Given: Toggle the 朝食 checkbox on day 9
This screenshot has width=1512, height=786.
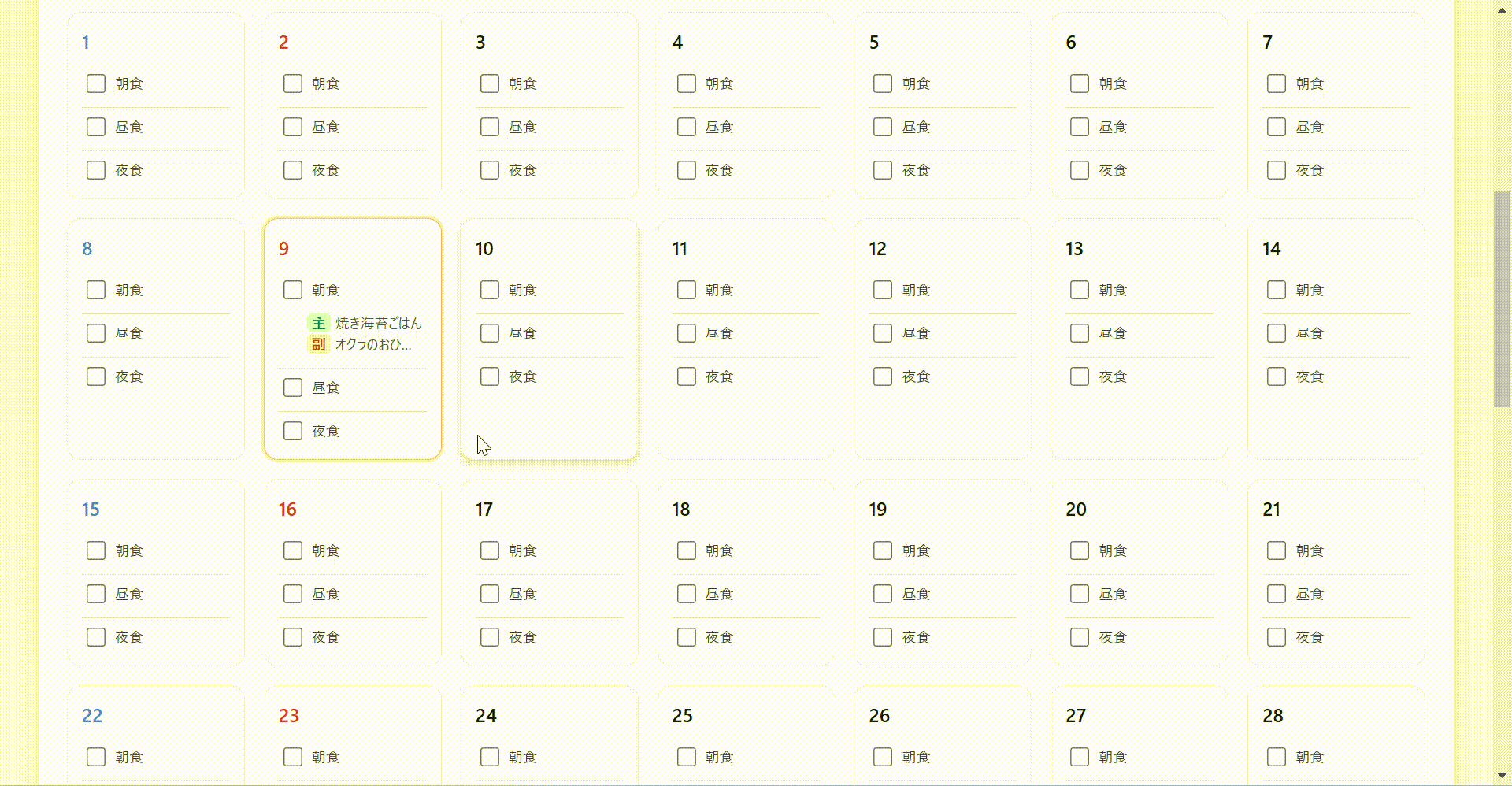Looking at the screenshot, I should (x=293, y=290).
